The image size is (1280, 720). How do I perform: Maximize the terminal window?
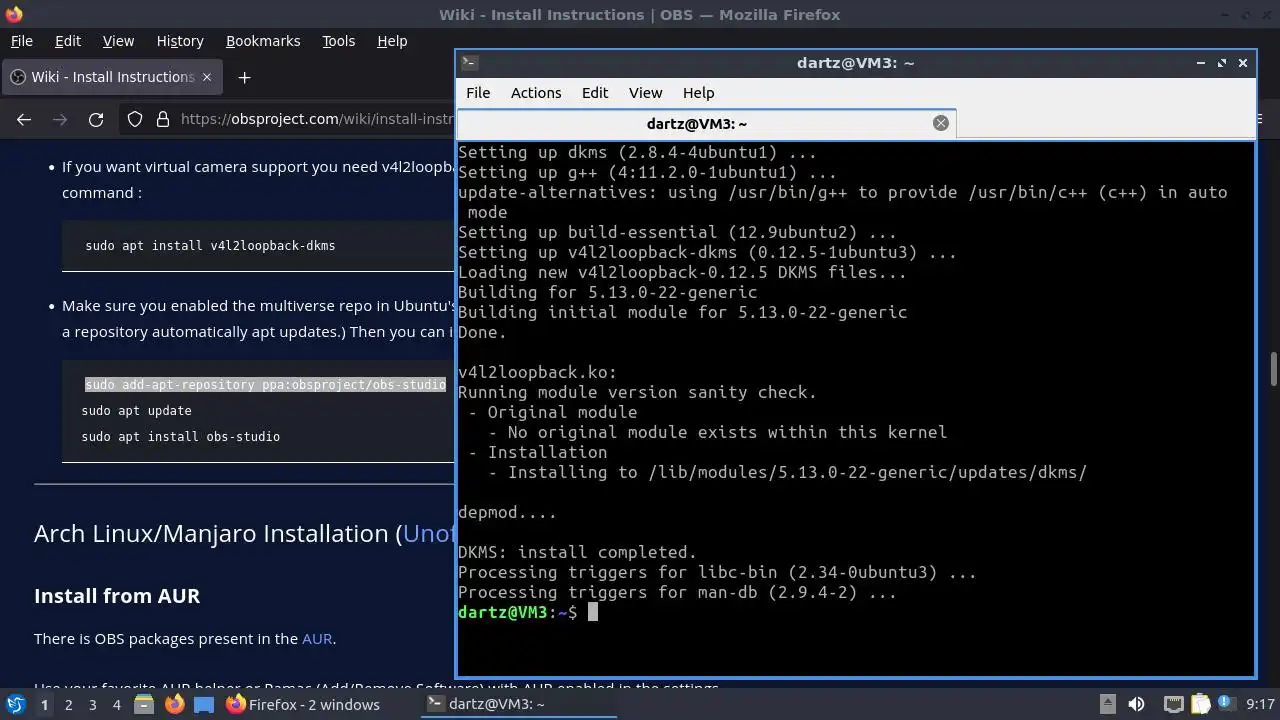point(1221,62)
